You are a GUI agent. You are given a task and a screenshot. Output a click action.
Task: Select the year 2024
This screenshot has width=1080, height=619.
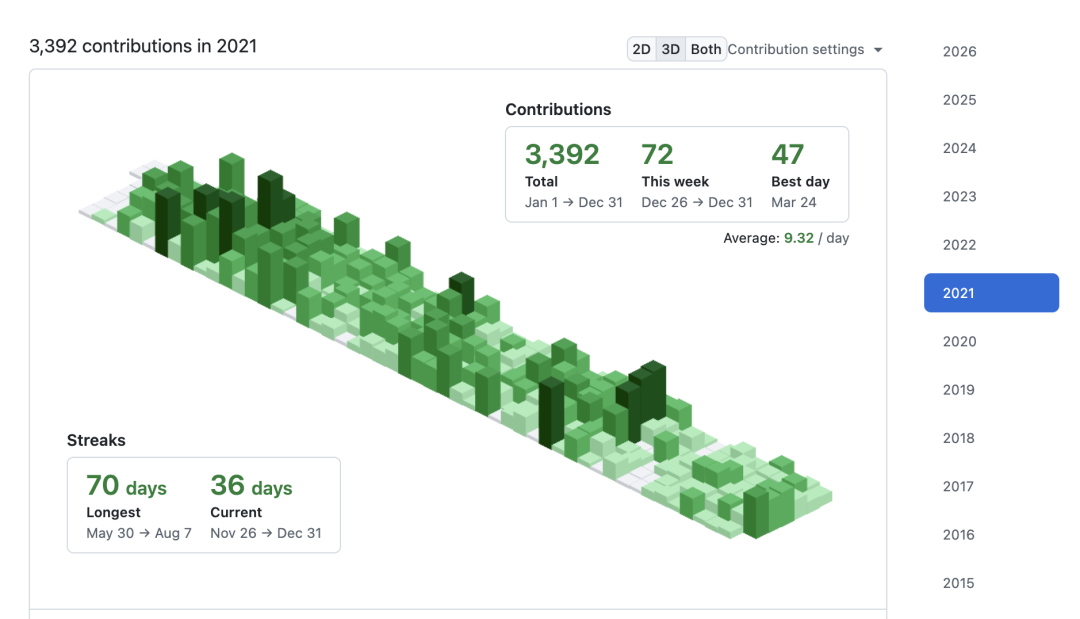959,148
